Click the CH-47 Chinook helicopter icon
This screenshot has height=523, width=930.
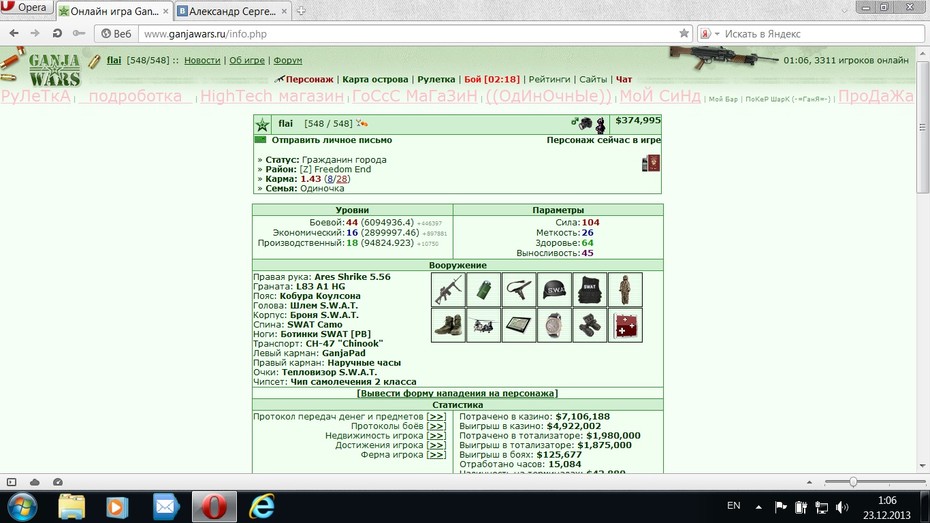[483, 325]
